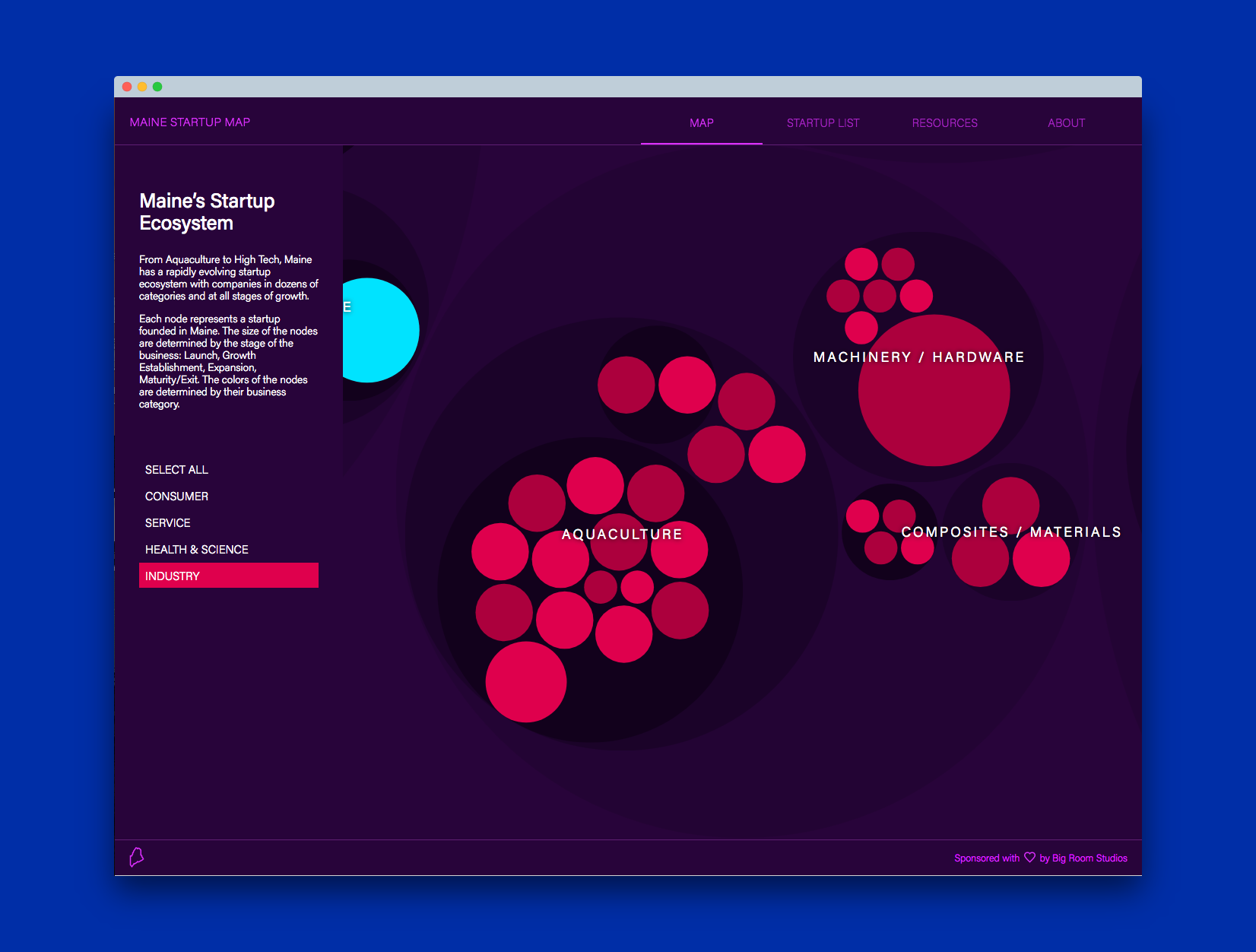
Task: Open the RESOURCES tab
Action: tap(944, 122)
